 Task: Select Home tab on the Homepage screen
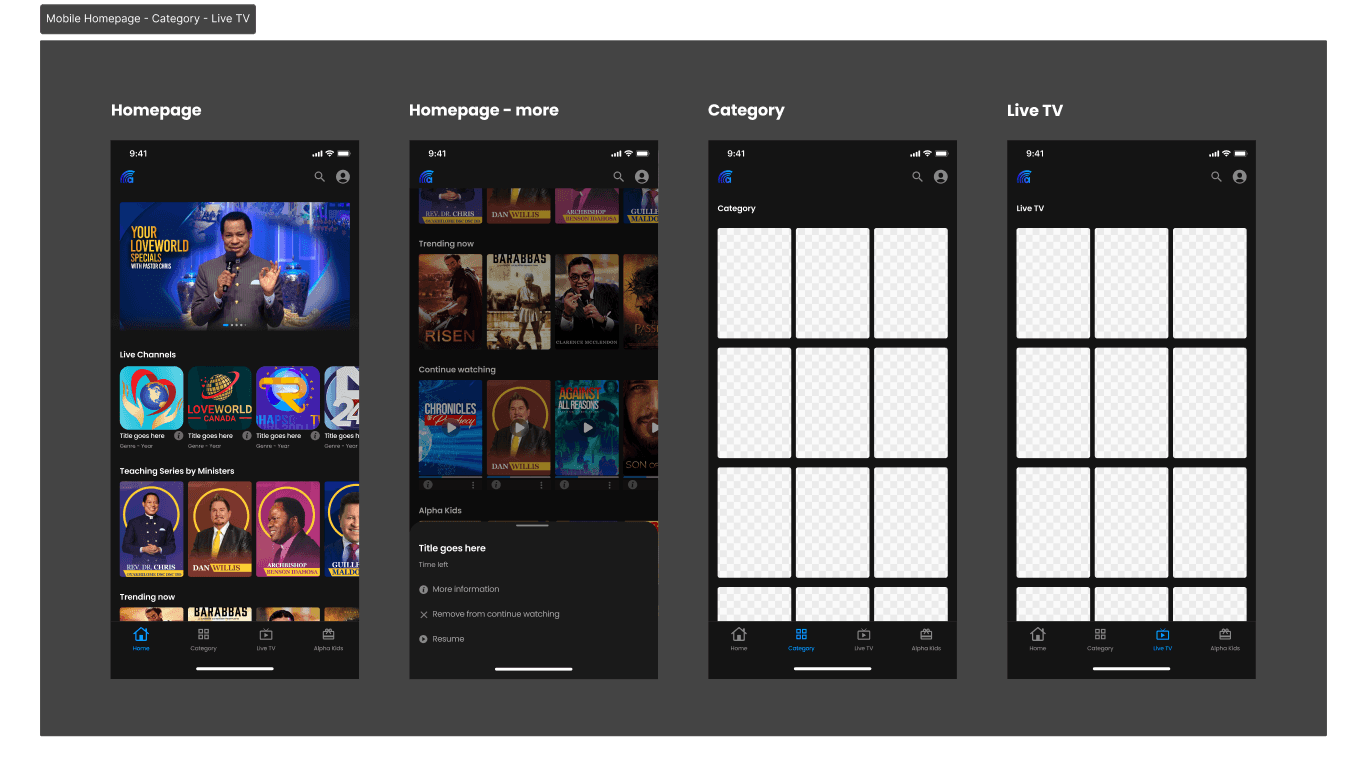[141, 639]
